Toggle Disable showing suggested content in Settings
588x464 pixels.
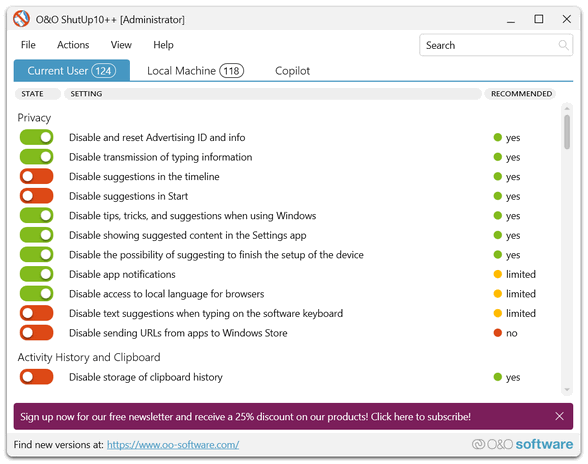coord(36,235)
